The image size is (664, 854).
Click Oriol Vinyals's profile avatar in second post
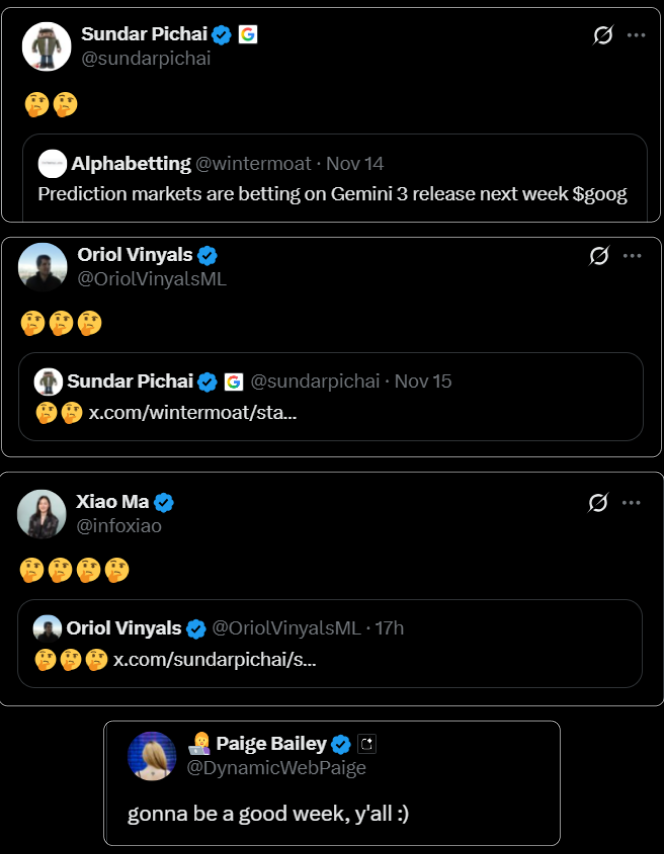[43, 266]
